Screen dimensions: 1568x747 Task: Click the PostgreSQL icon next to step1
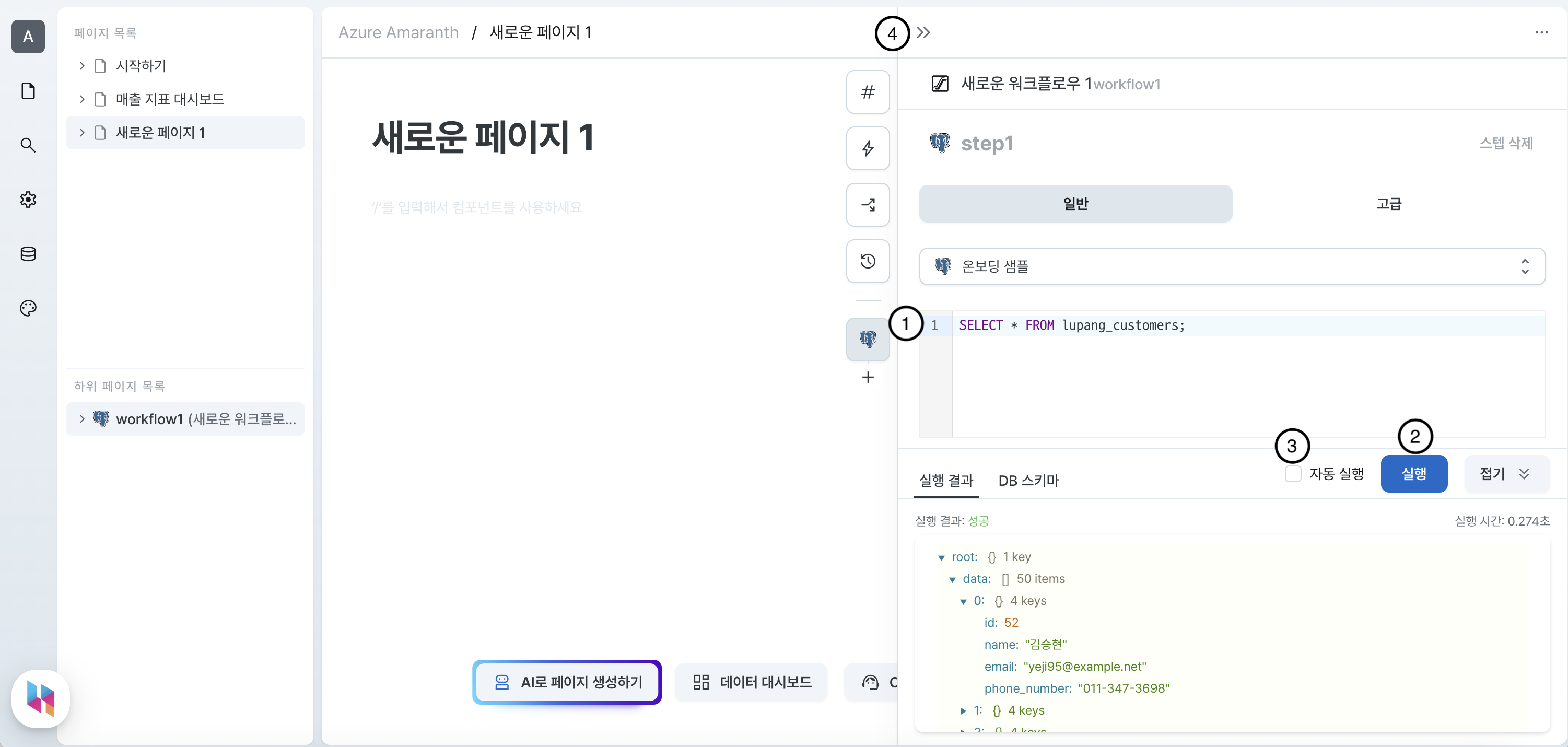940,143
